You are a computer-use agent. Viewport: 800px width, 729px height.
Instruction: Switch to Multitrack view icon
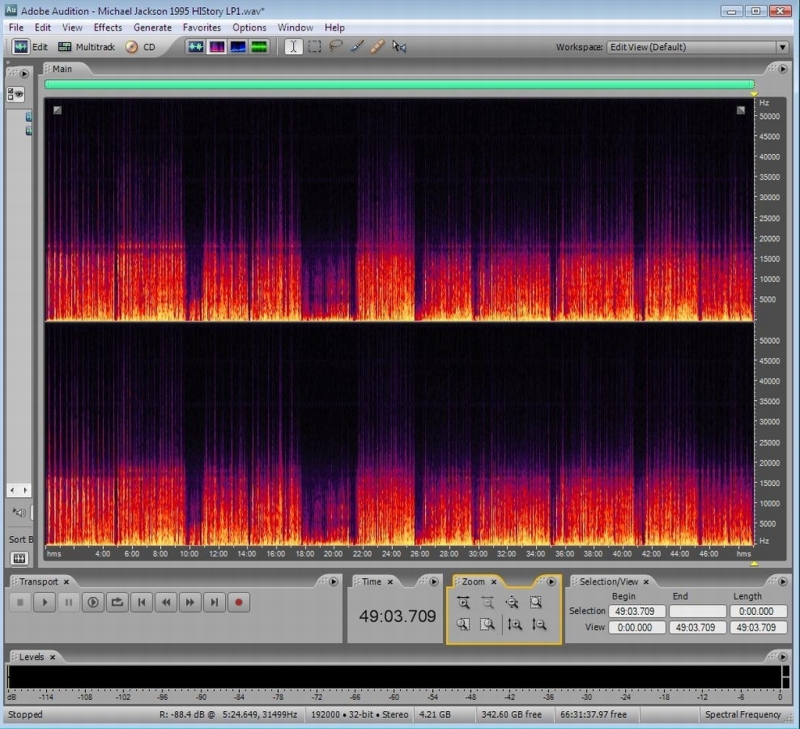point(65,47)
